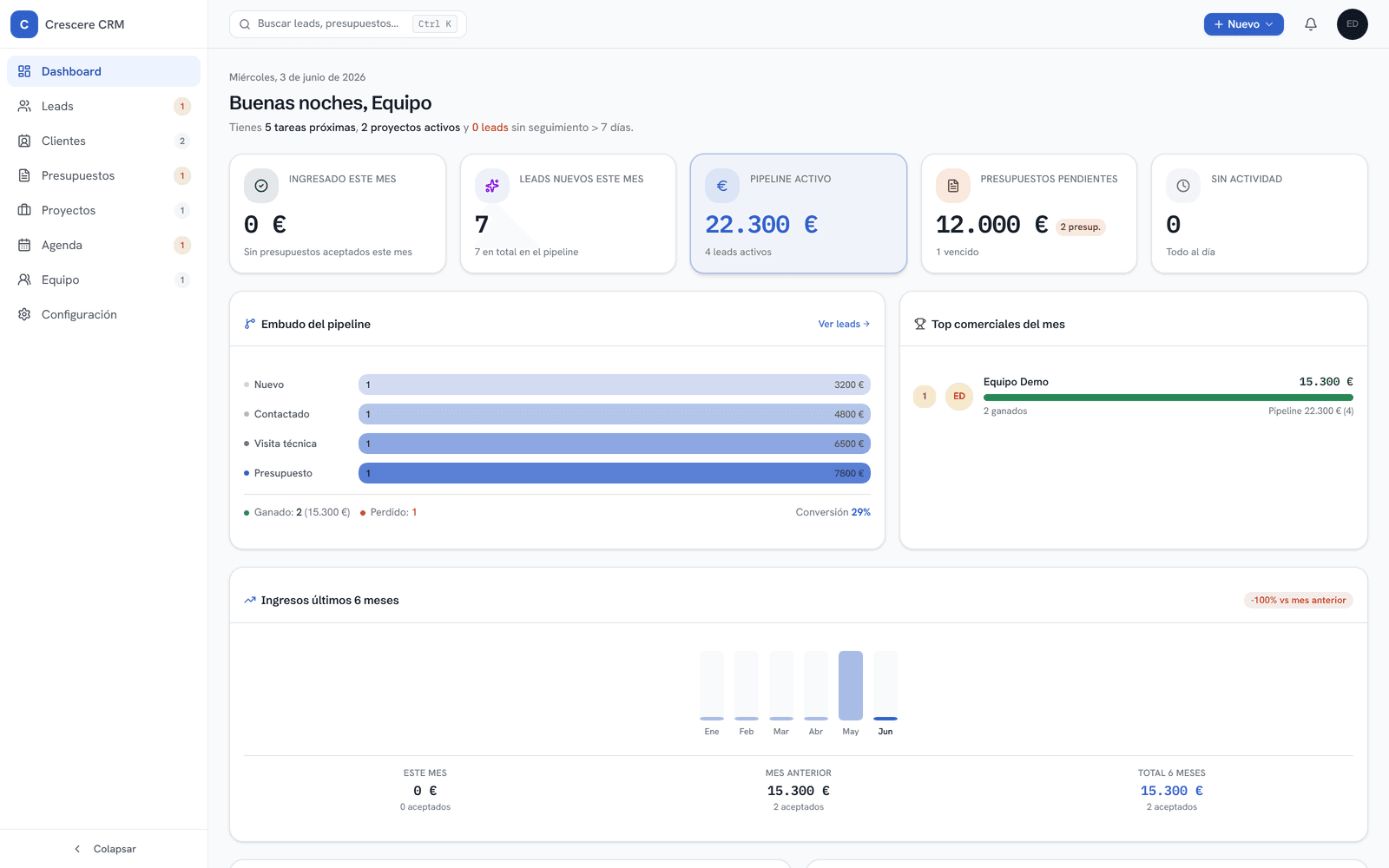Click the rank 1 badge for Equipo Demo

[x=925, y=396]
